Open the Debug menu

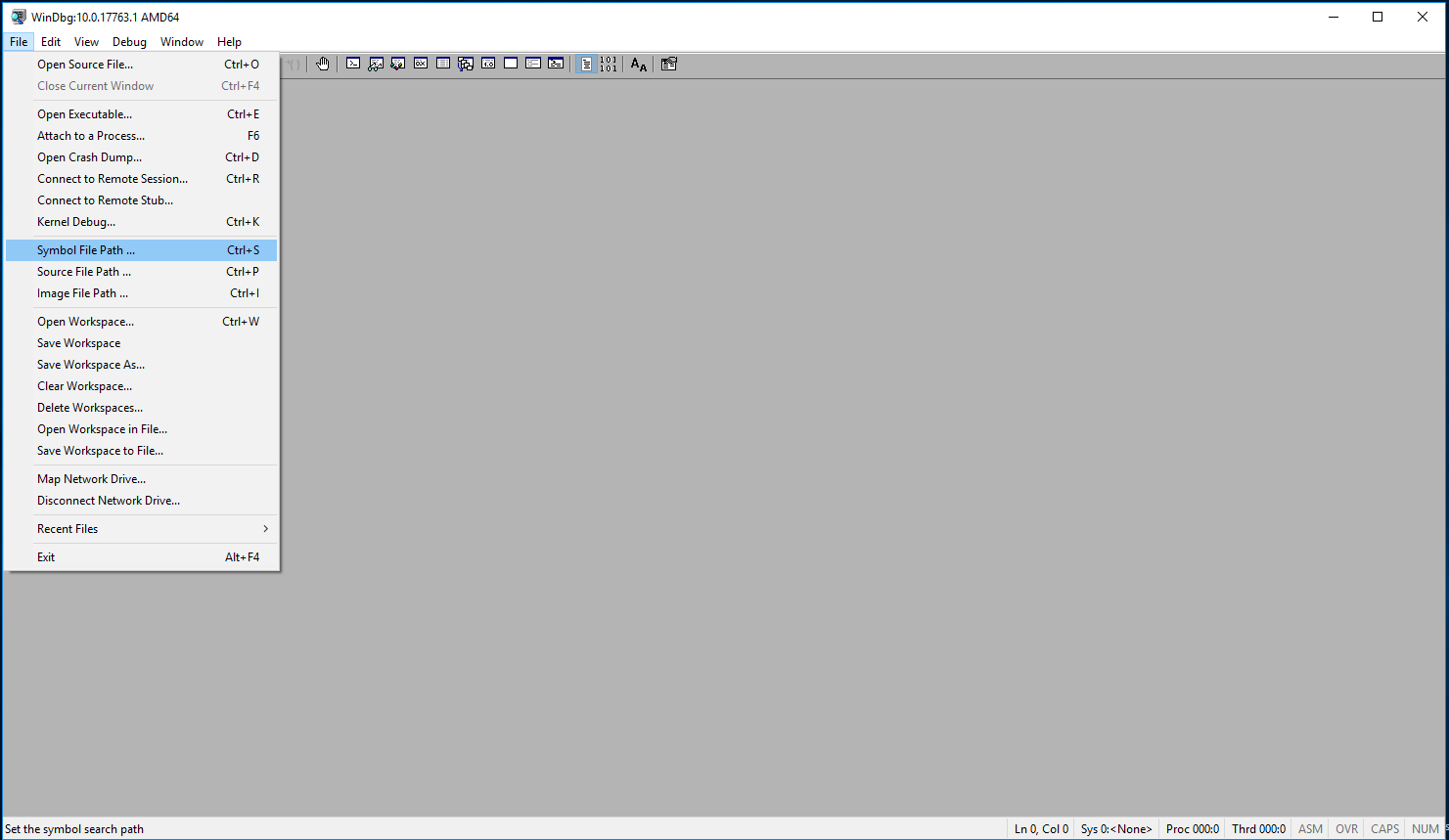pos(129,42)
